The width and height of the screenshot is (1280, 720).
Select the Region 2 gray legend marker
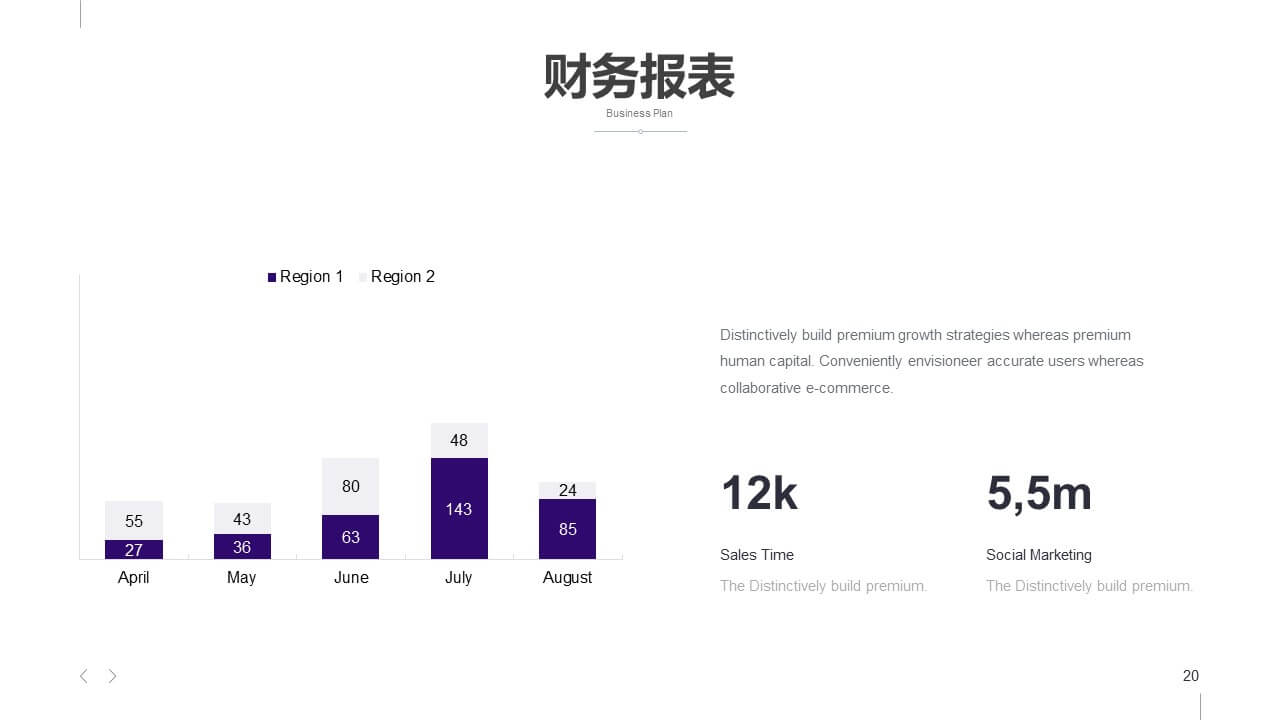363,277
